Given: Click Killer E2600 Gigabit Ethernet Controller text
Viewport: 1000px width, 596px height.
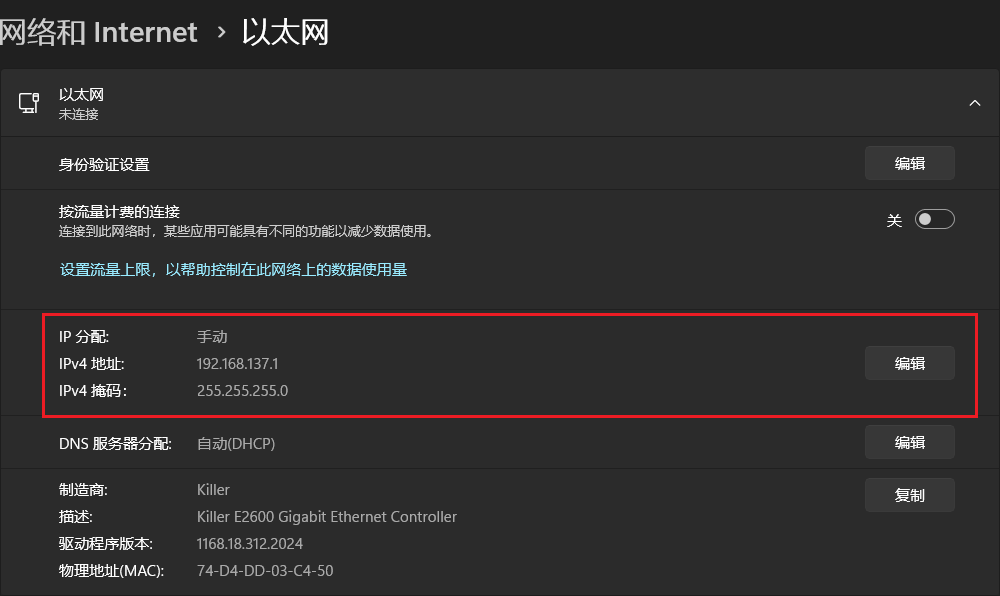Looking at the screenshot, I should click(x=327, y=516).
